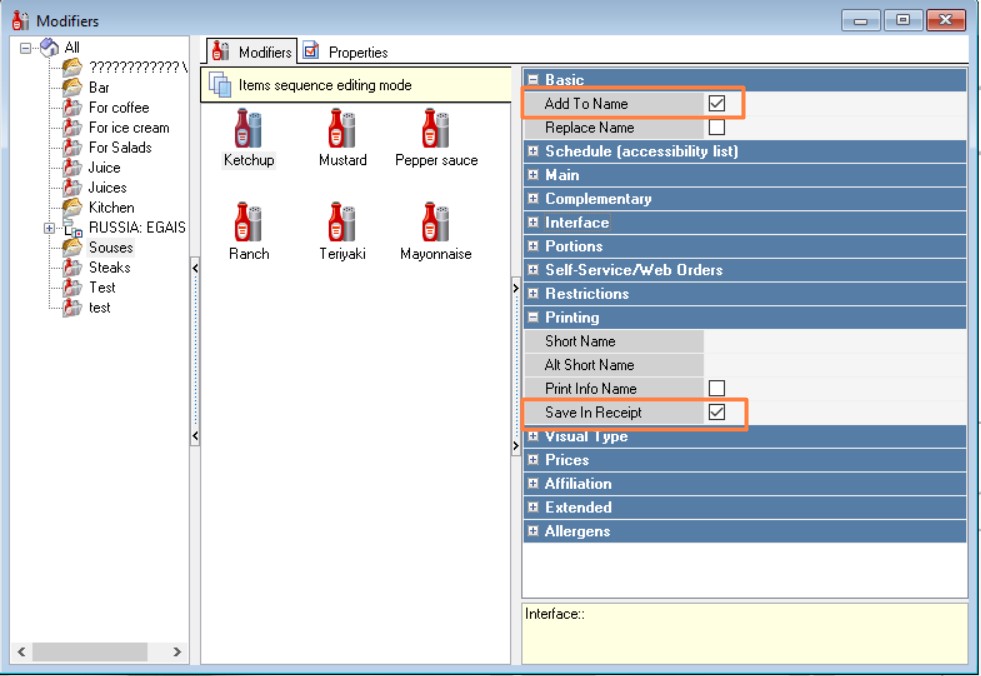The height and width of the screenshot is (676, 981).
Task: Maximize the Modifiers window
Action: [902, 20]
